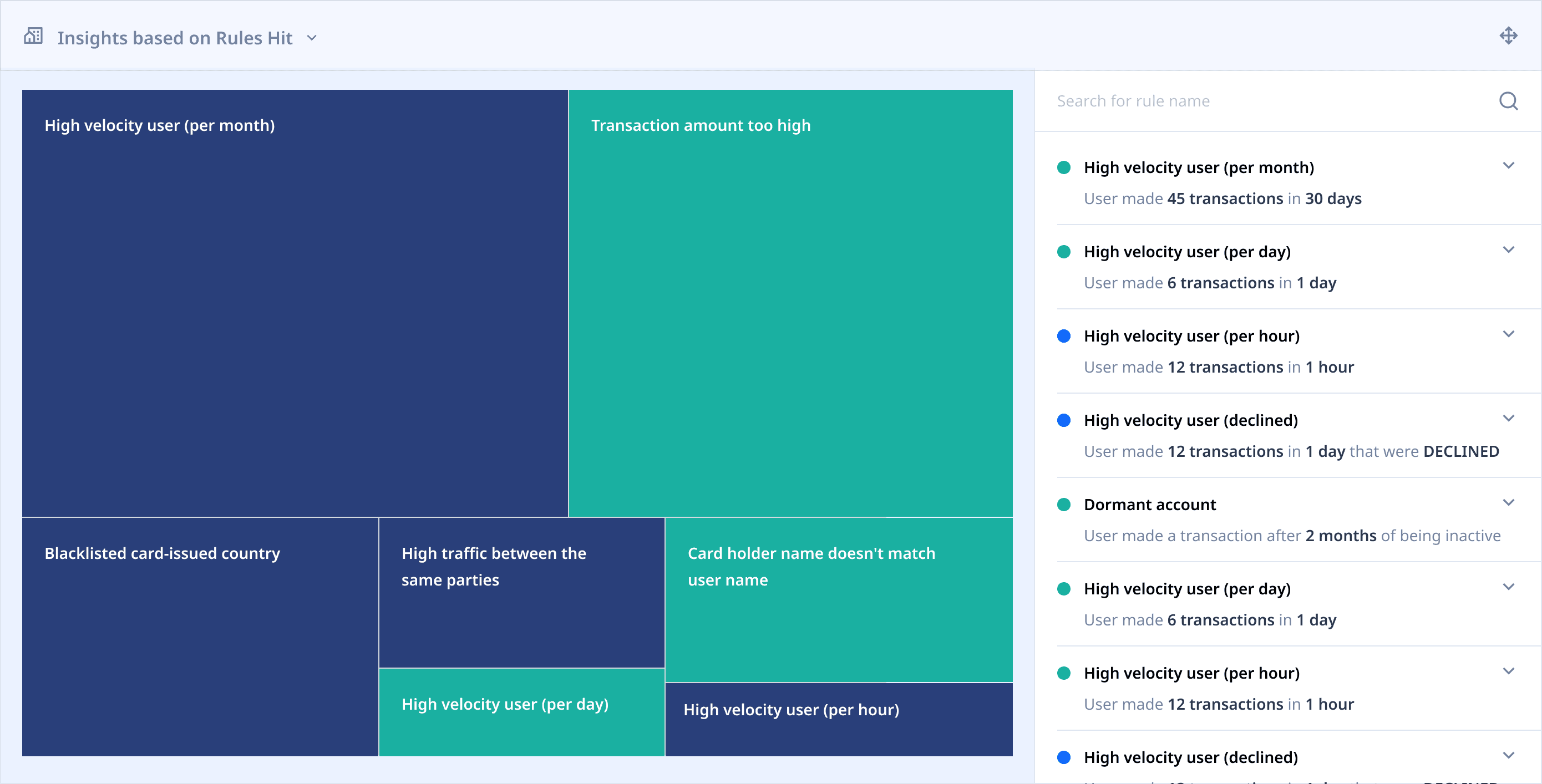This screenshot has width=1542, height=784.
Task: Click Card holder name doesn't match tile
Action: 838,600
